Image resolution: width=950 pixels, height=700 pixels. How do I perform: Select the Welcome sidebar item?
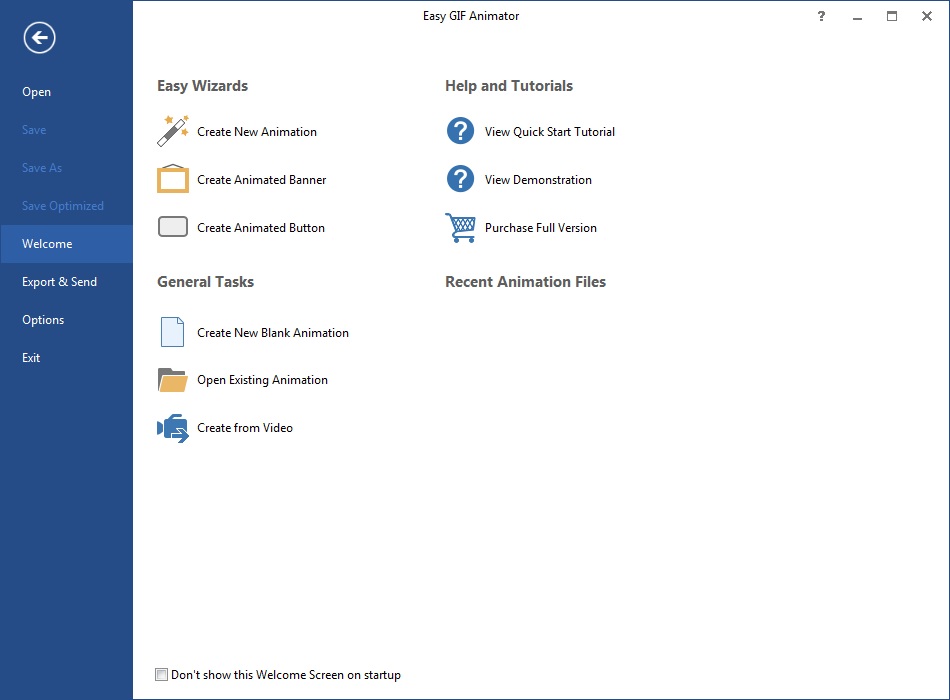pyautogui.click(x=66, y=244)
